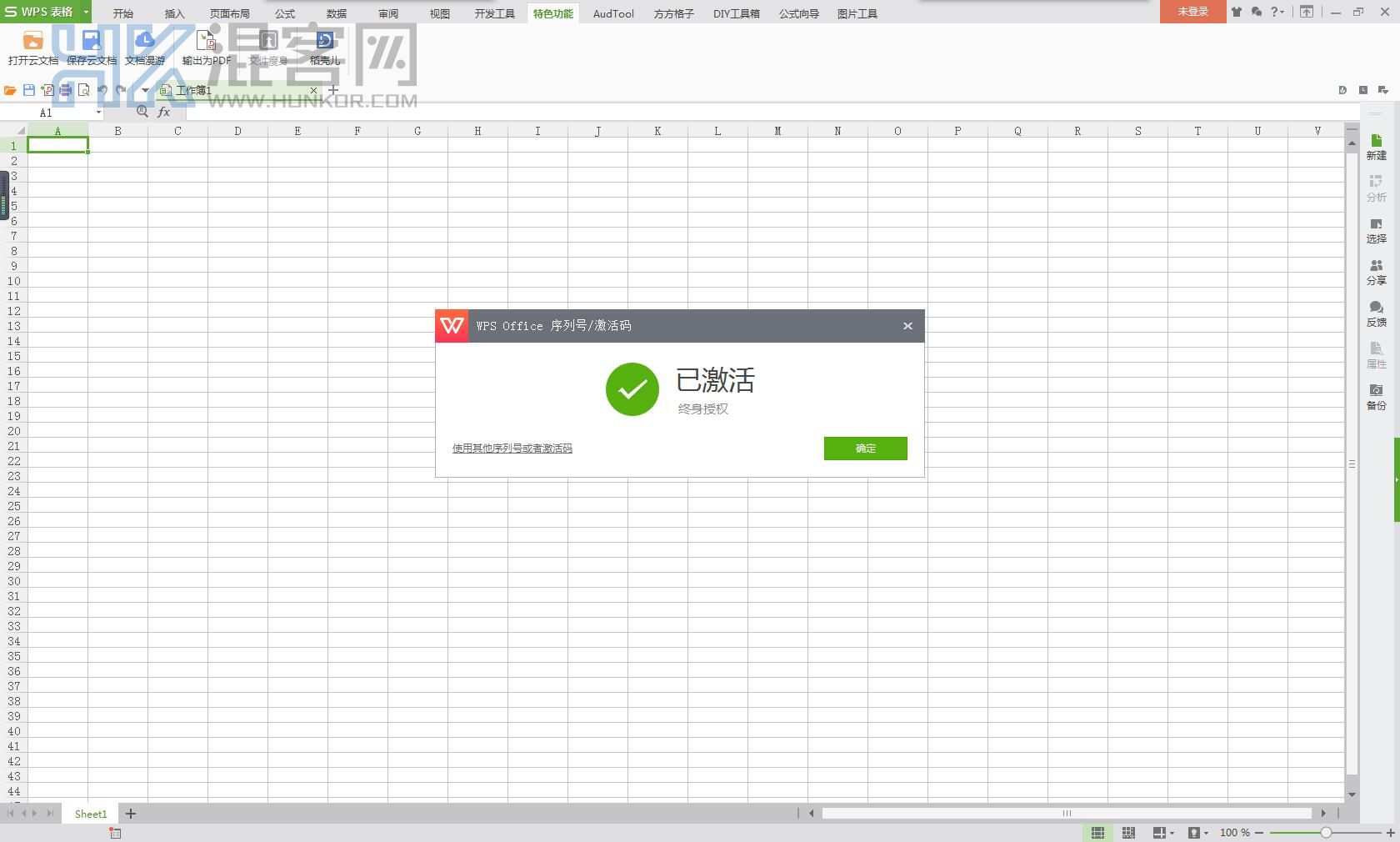Click the zoom out minus button
The image size is (1400, 842).
[x=1259, y=833]
